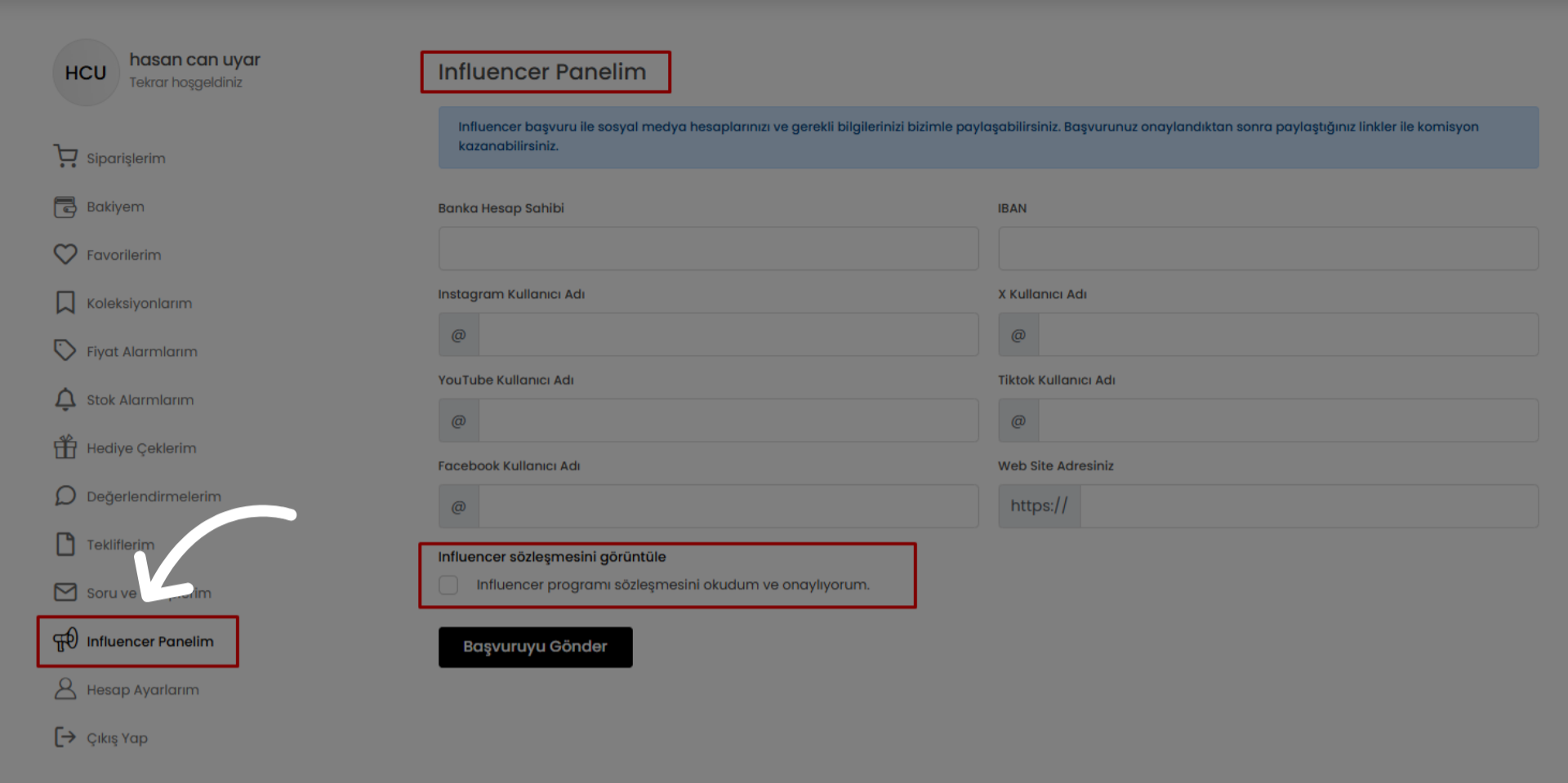This screenshot has width=1568, height=783.
Task: Focus the Banka Hesap Sahibi field
Action: 708,248
